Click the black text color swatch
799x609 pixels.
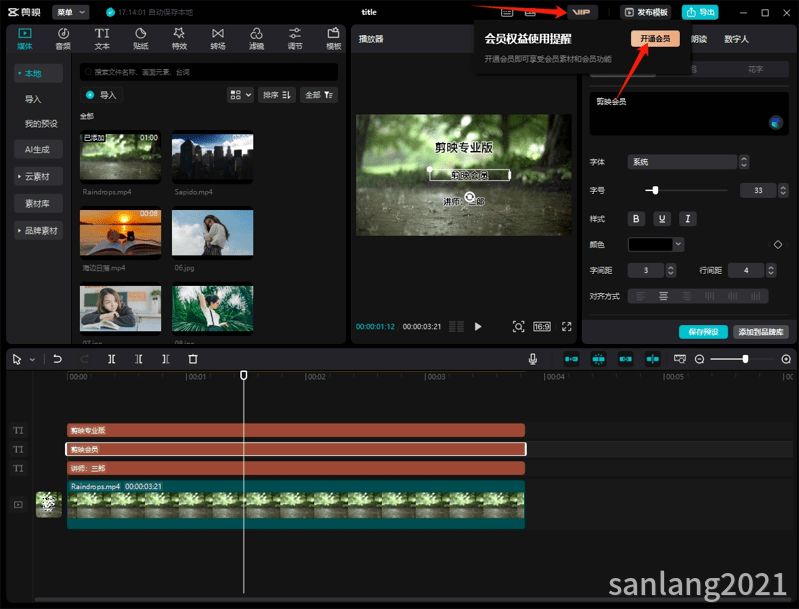pos(651,245)
